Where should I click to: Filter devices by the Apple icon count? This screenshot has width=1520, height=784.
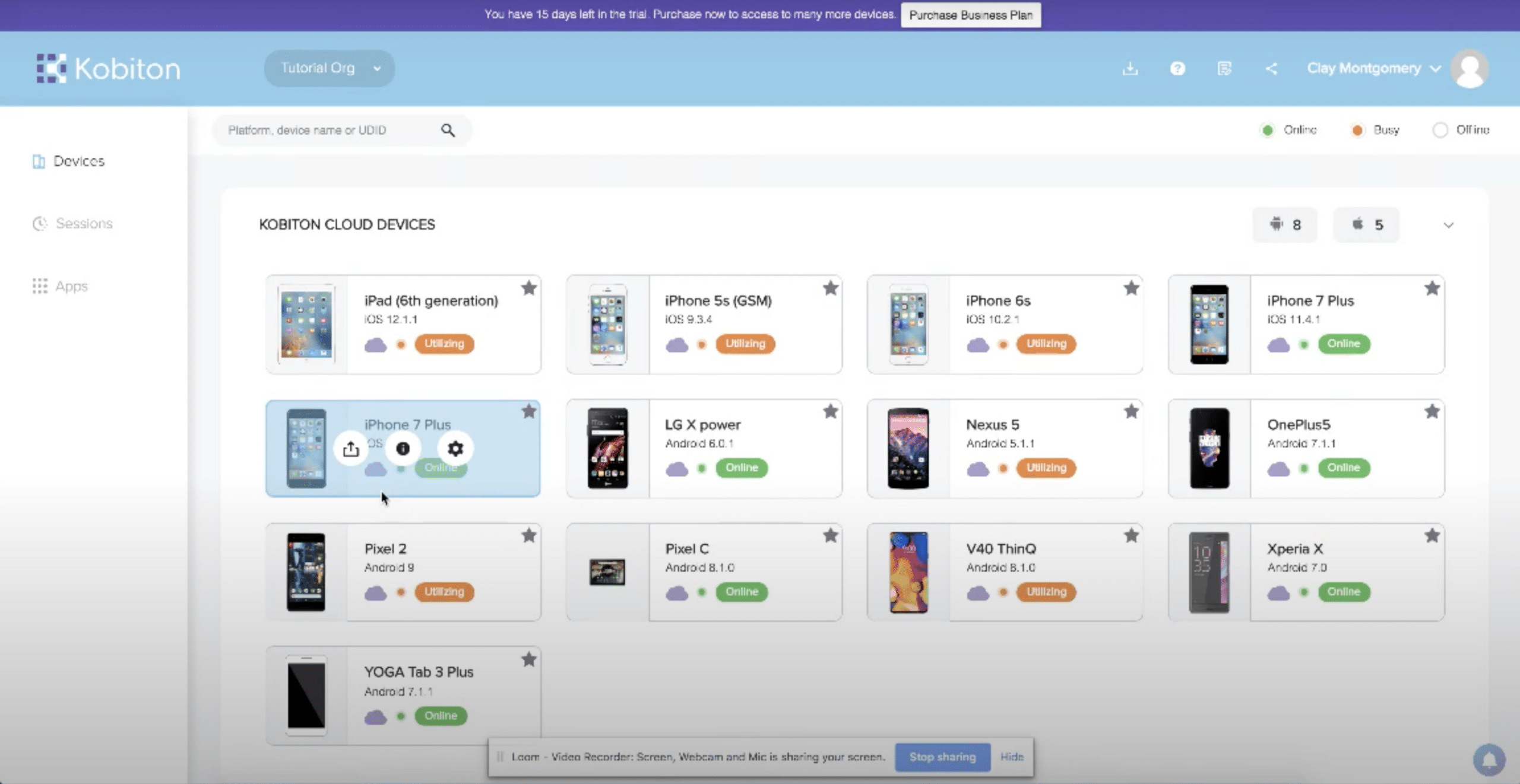tap(1366, 224)
